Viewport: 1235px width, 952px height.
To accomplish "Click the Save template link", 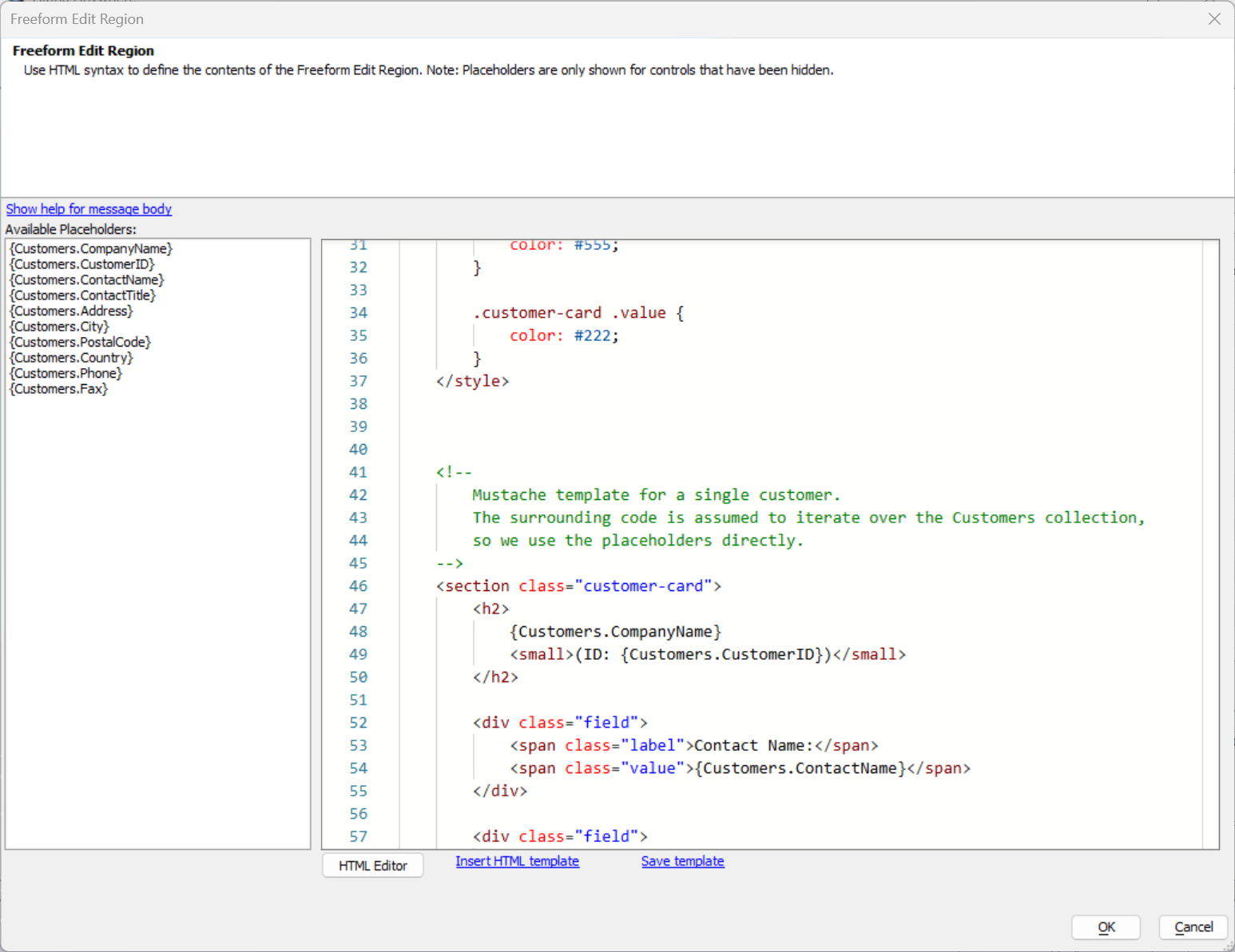I will 682,861.
